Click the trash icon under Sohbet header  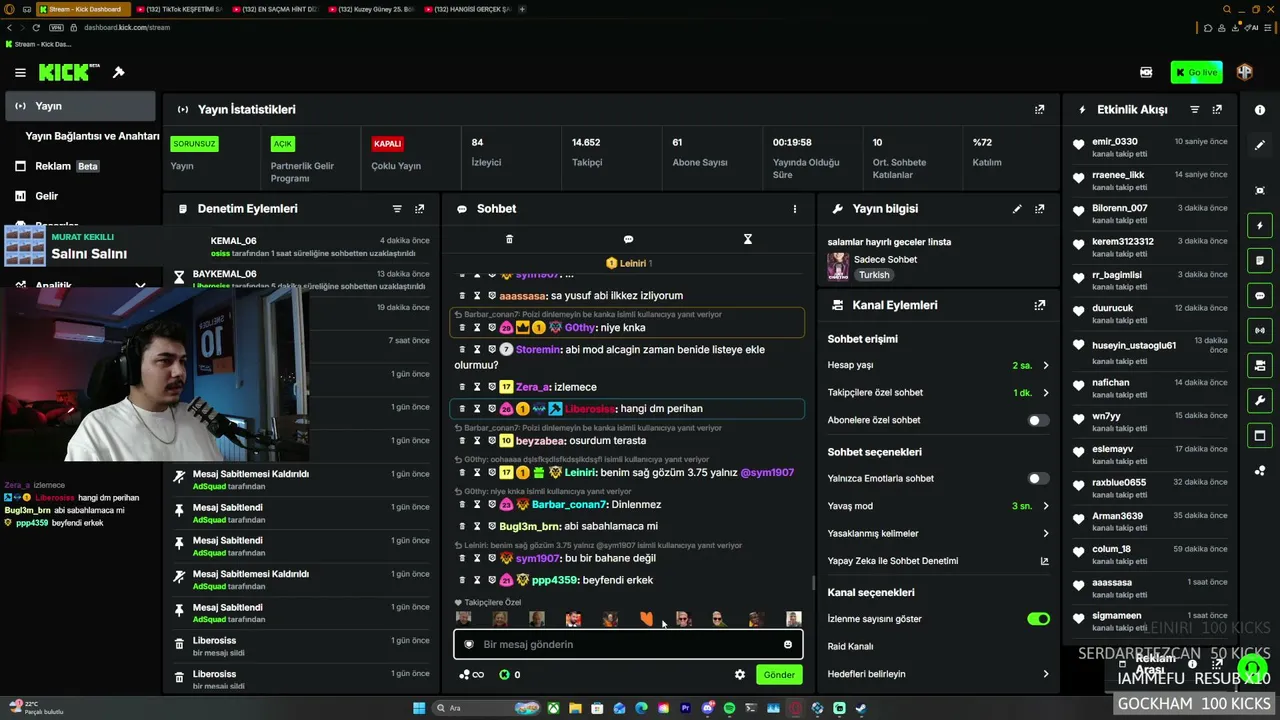pos(509,239)
